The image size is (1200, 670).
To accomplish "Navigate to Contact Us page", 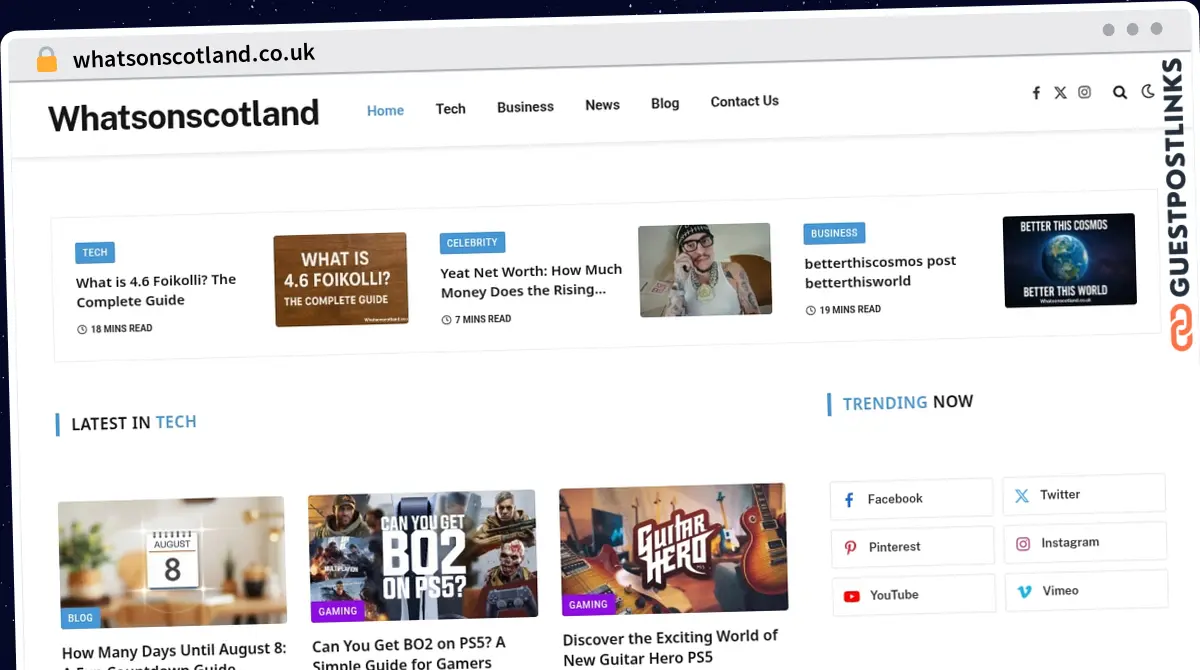I will coord(744,101).
